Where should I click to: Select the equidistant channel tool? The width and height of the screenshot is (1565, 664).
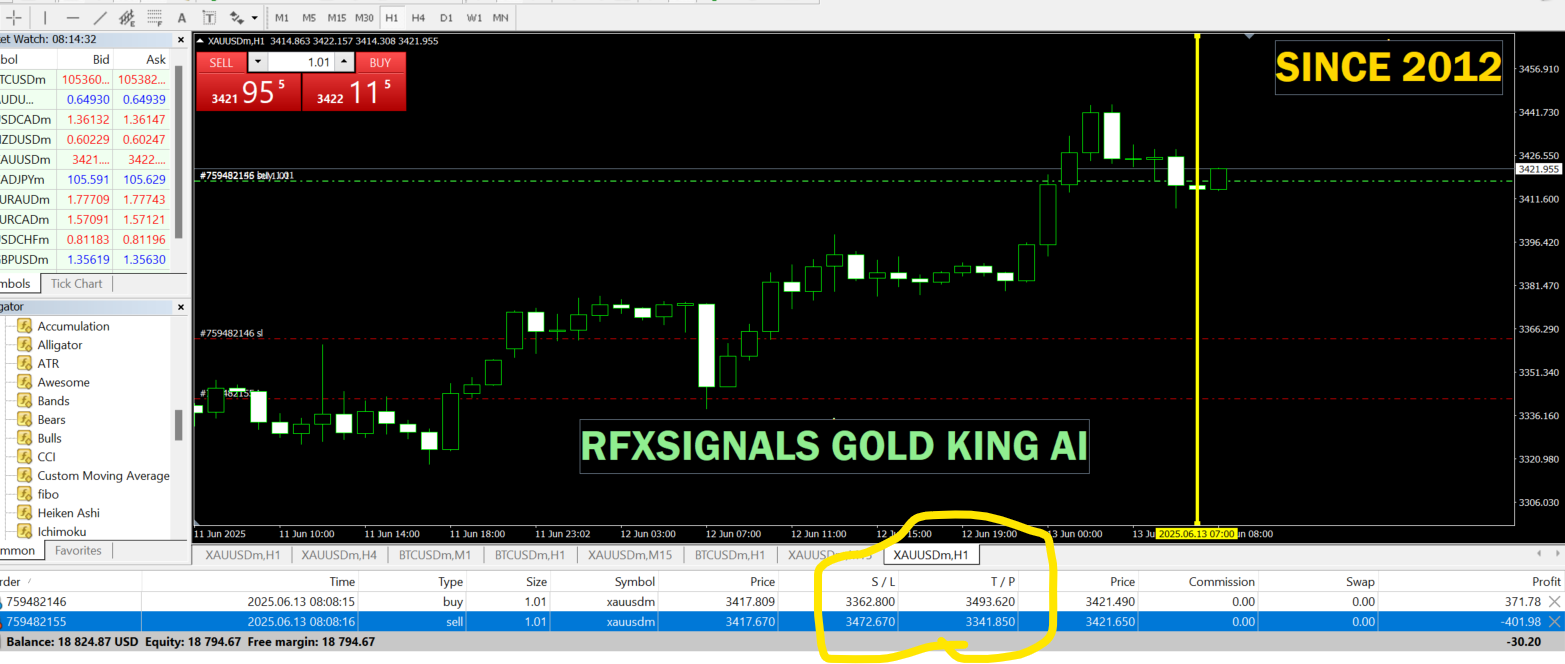coord(127,18)
